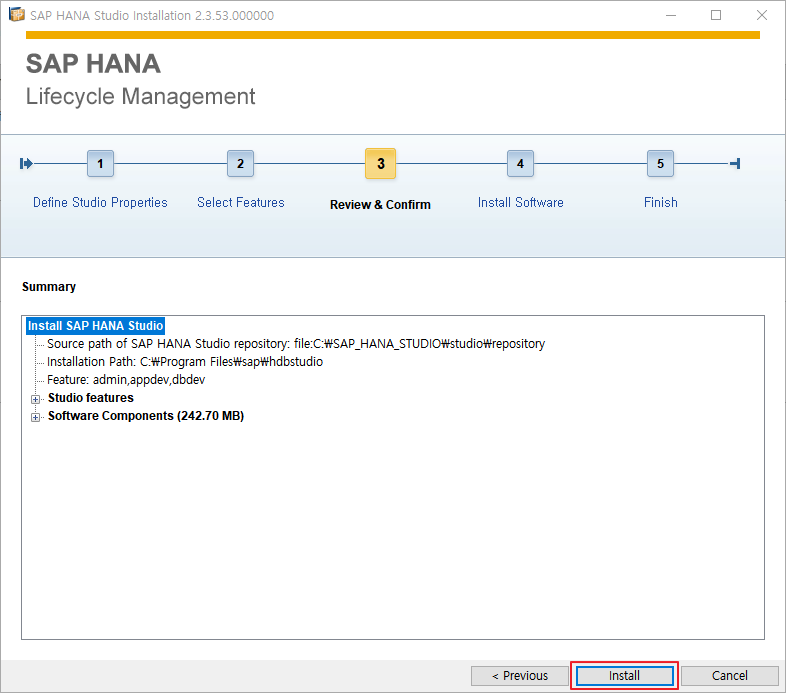Click the Install Software step label
786x693 pixels.
click(x=520, y=203)
